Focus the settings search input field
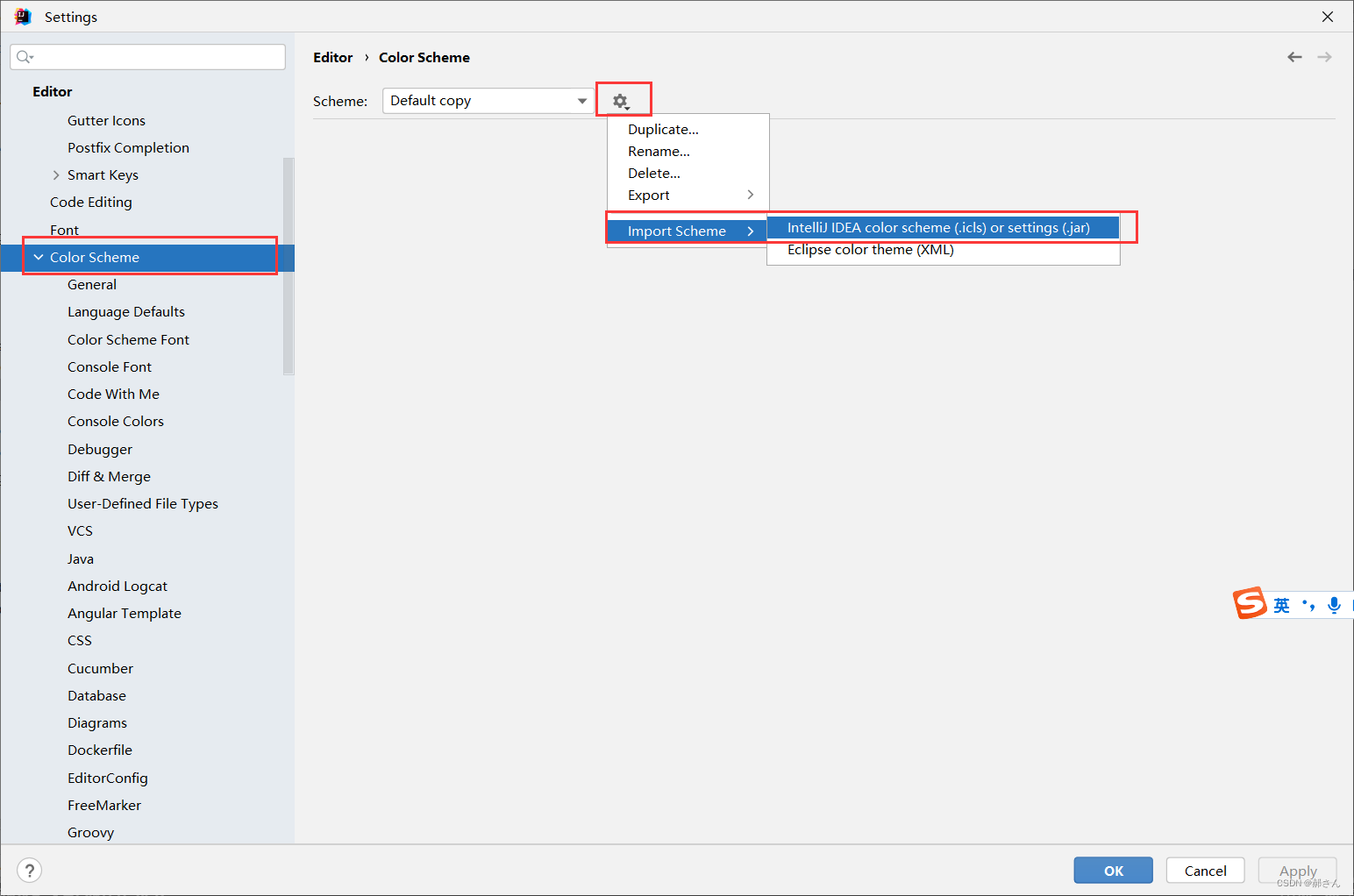 pos(147,57)
